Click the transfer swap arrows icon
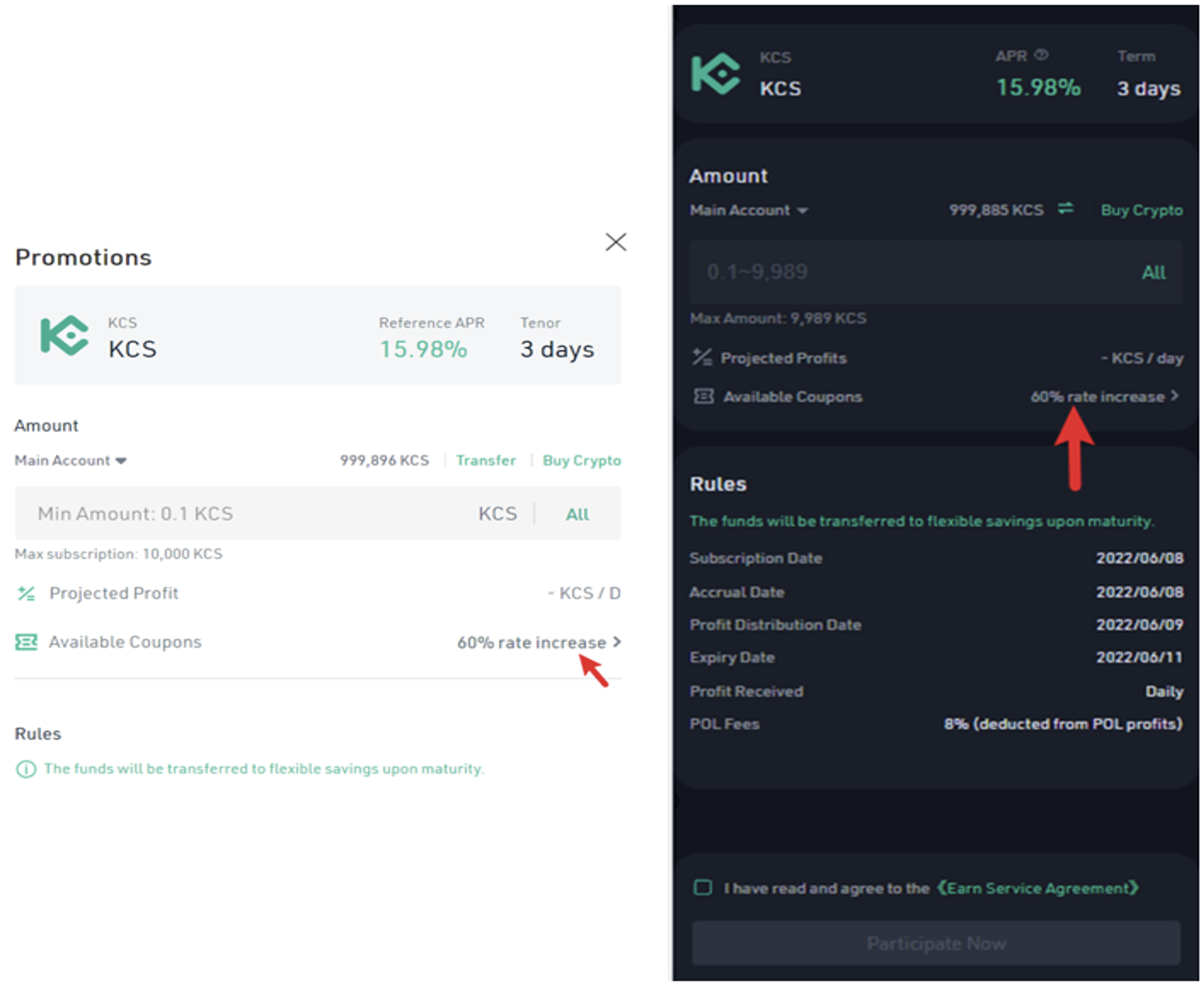The height and width of the screenshot is (986, 1204). [1065, 209]
